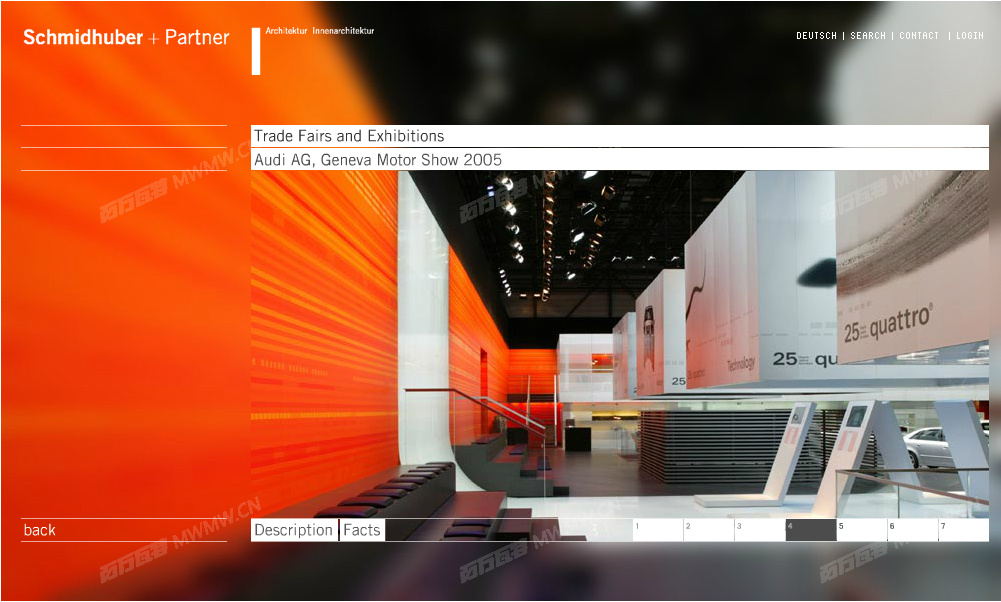Click the Schmidhuber + Partner logo
Viewport: 1001px width, 602px height.
pos(126,38)
